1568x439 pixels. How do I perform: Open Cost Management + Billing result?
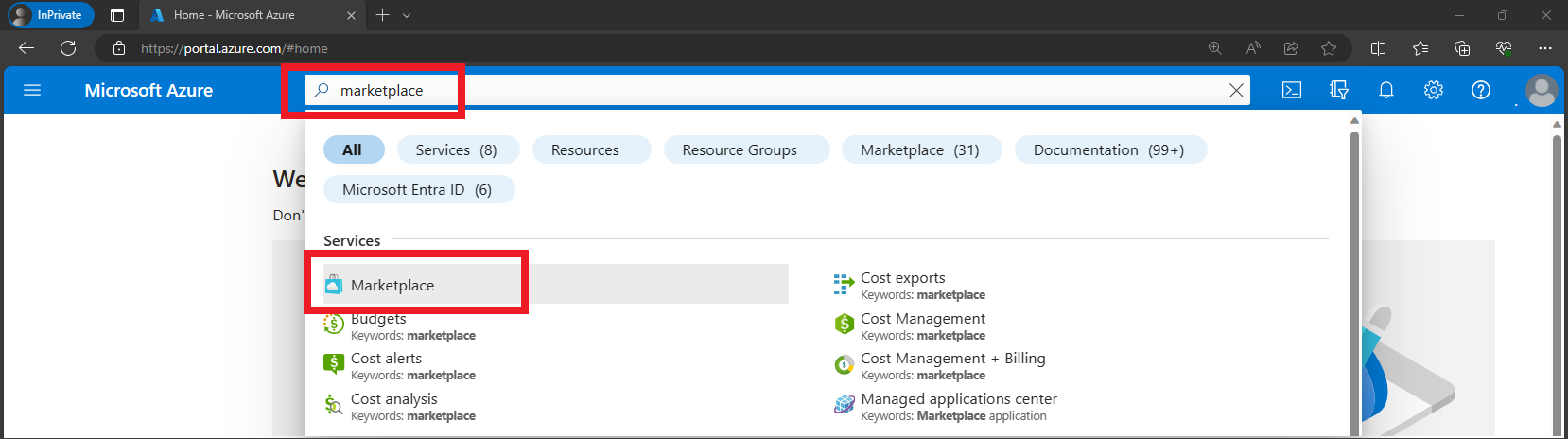(952, 359)
